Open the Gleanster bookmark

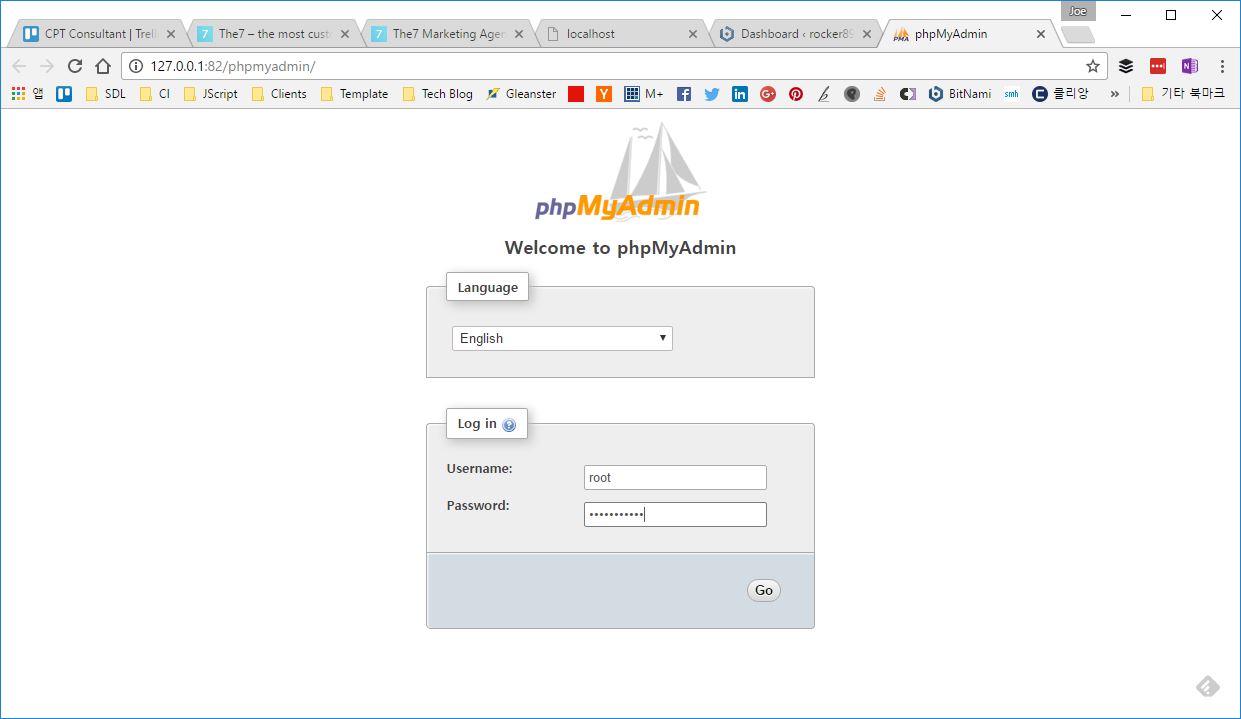(521, 94)
